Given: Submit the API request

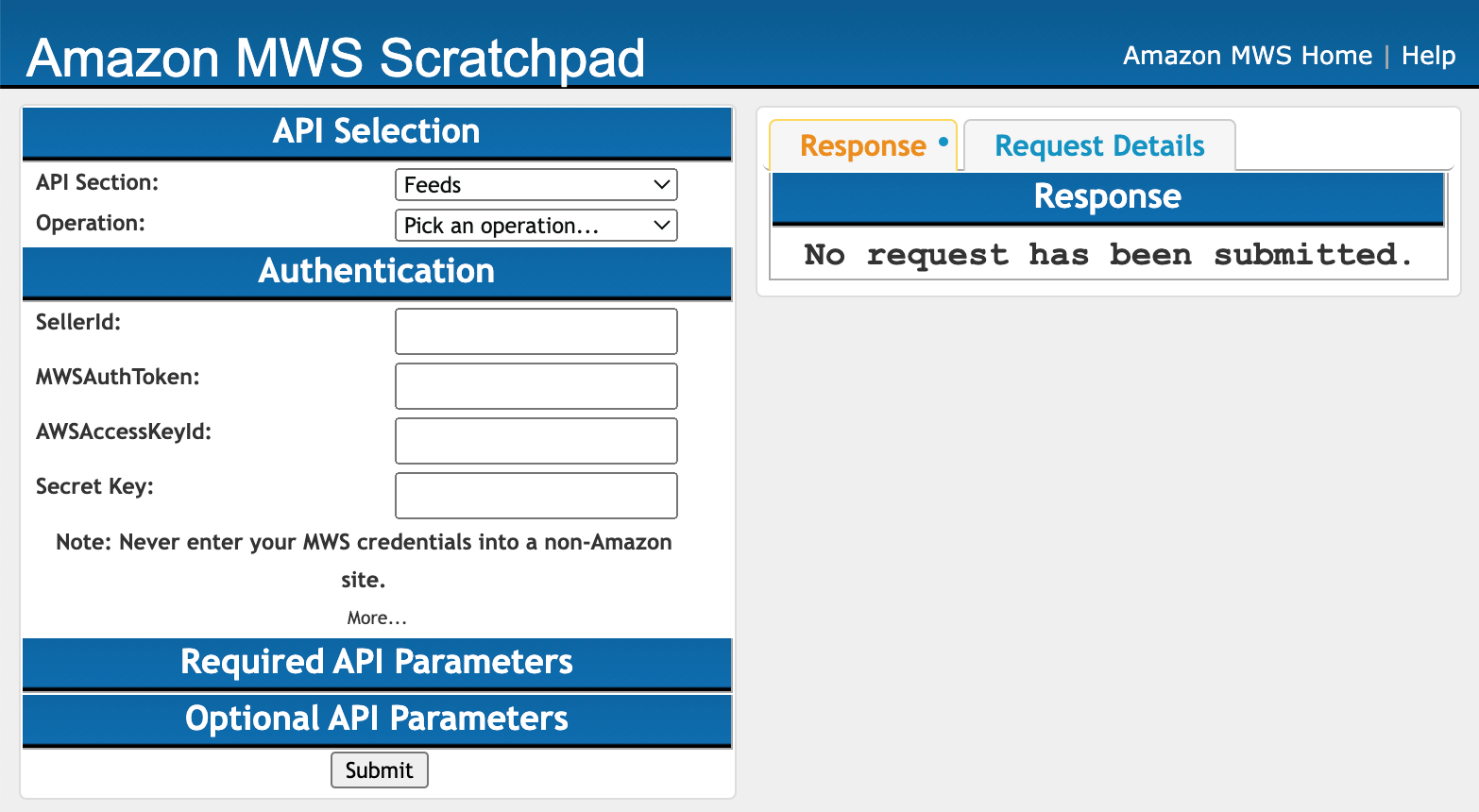Looking at the screenshot, I should coord(379,770).
